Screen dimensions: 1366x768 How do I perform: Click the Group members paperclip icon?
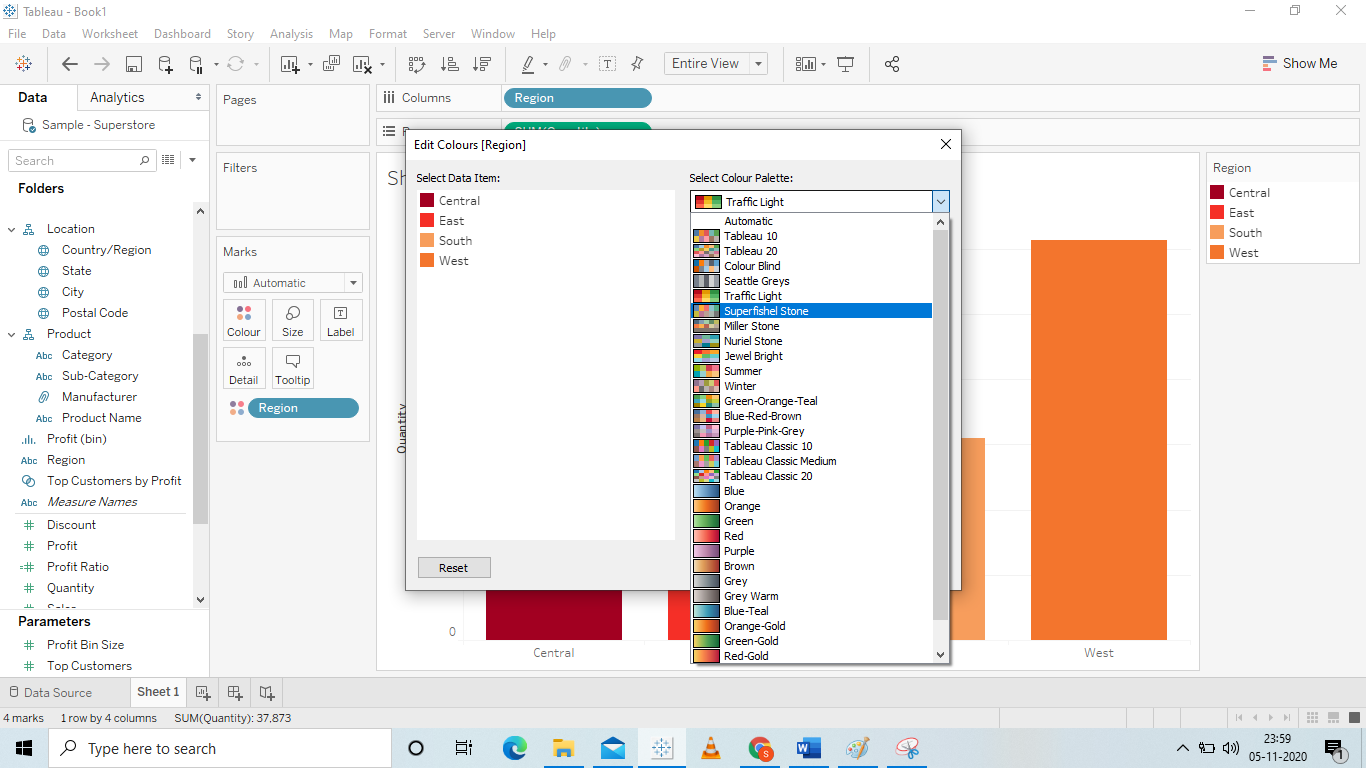tap(565, 64)
